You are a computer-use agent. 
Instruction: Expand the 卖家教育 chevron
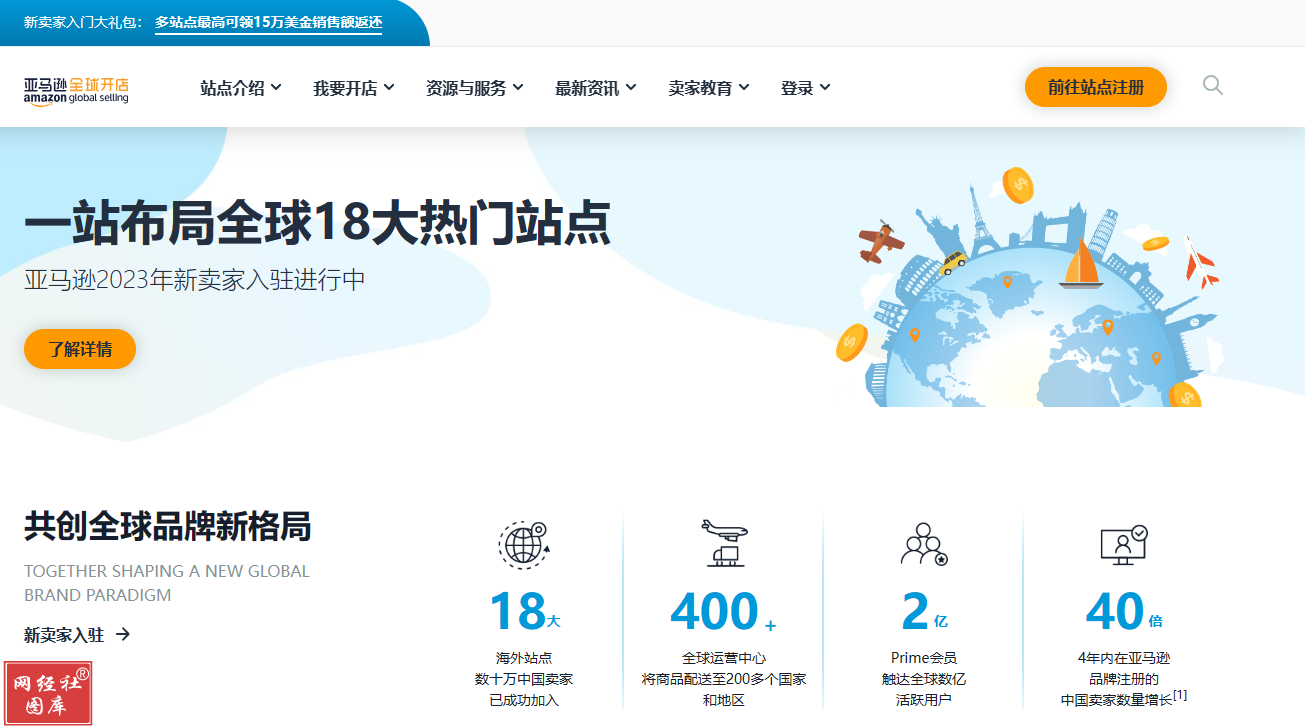744,88
